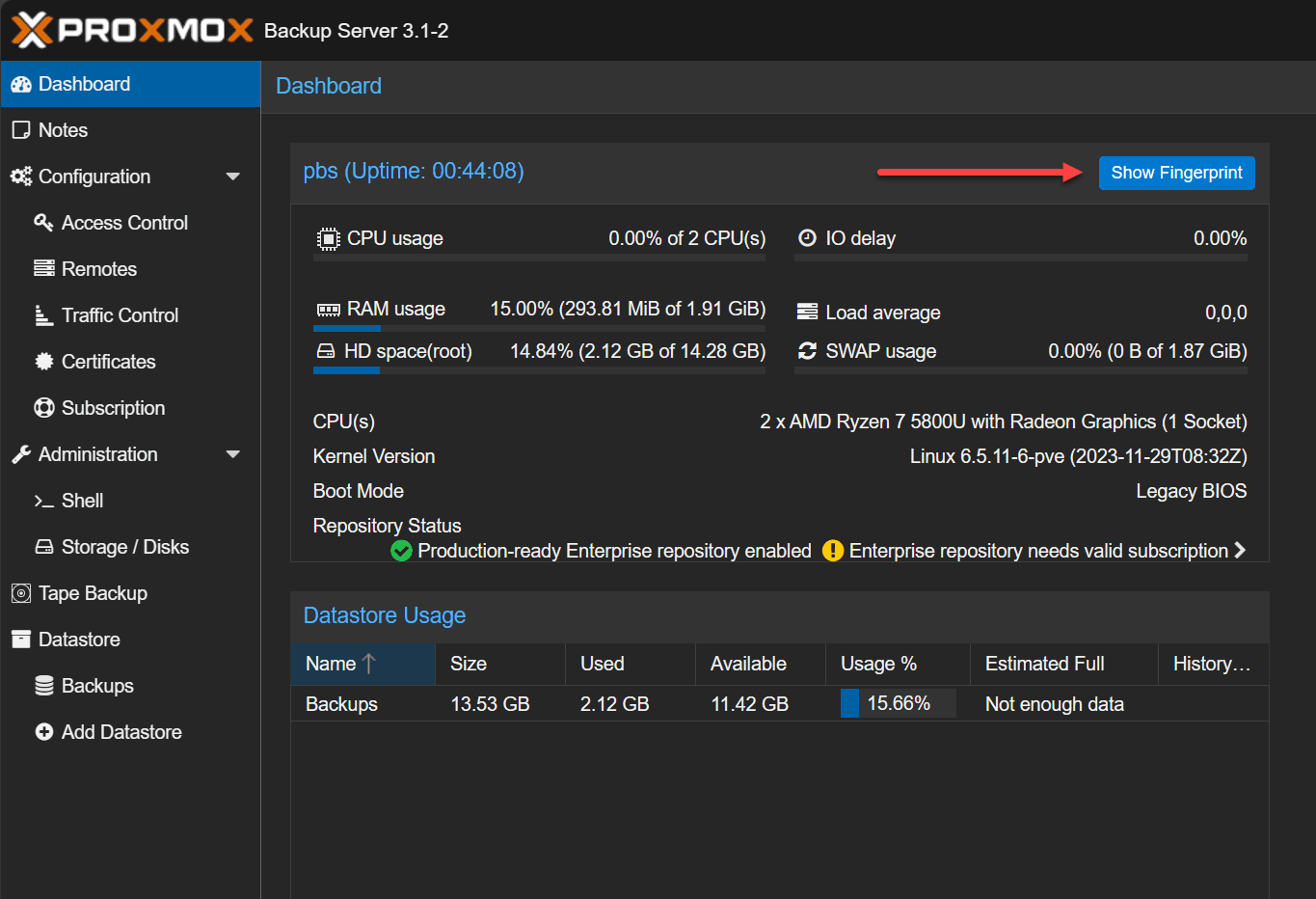Click the Traffic Control chart icon
This screenshot has width=1316, height=899.
click(x=43, y=315)
